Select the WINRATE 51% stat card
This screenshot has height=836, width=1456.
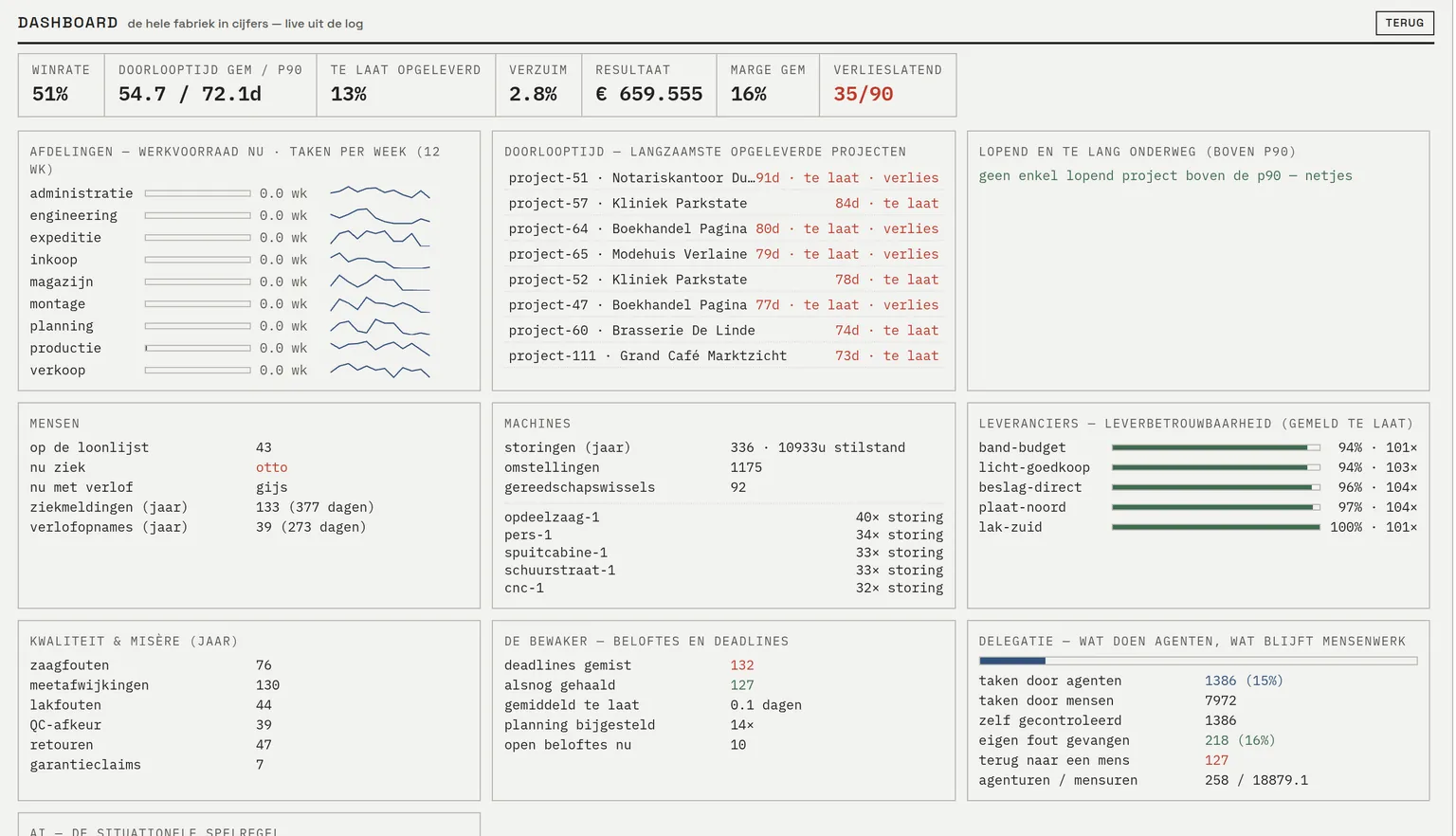pos(62,84)
